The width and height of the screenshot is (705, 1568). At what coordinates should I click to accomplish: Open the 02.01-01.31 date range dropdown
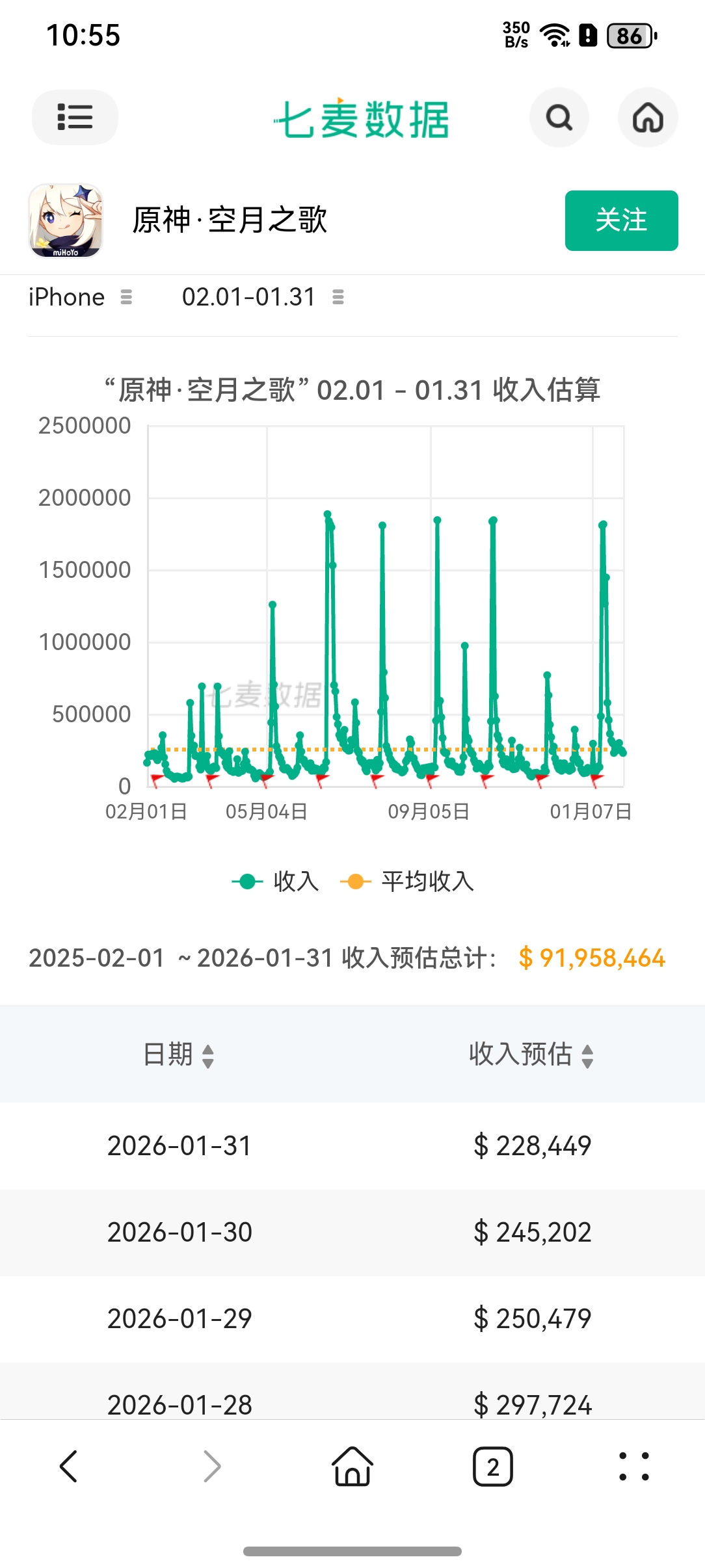tap(262, 298)
